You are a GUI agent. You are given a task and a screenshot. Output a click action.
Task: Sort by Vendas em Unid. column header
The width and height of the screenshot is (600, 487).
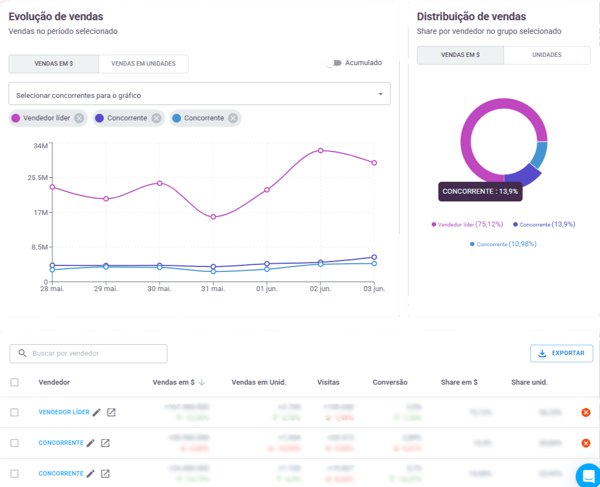259,382
